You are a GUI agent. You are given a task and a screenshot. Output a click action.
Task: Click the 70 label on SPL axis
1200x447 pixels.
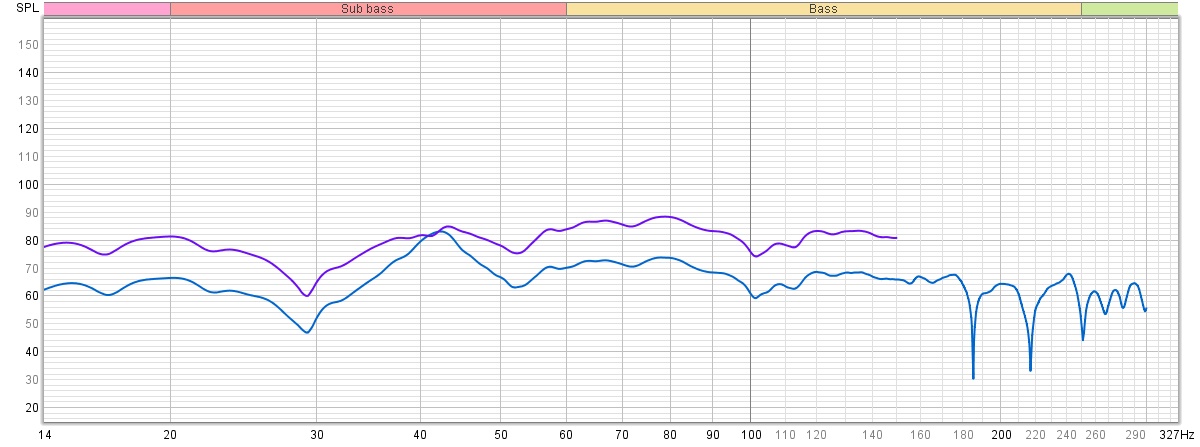click(31, 269)
